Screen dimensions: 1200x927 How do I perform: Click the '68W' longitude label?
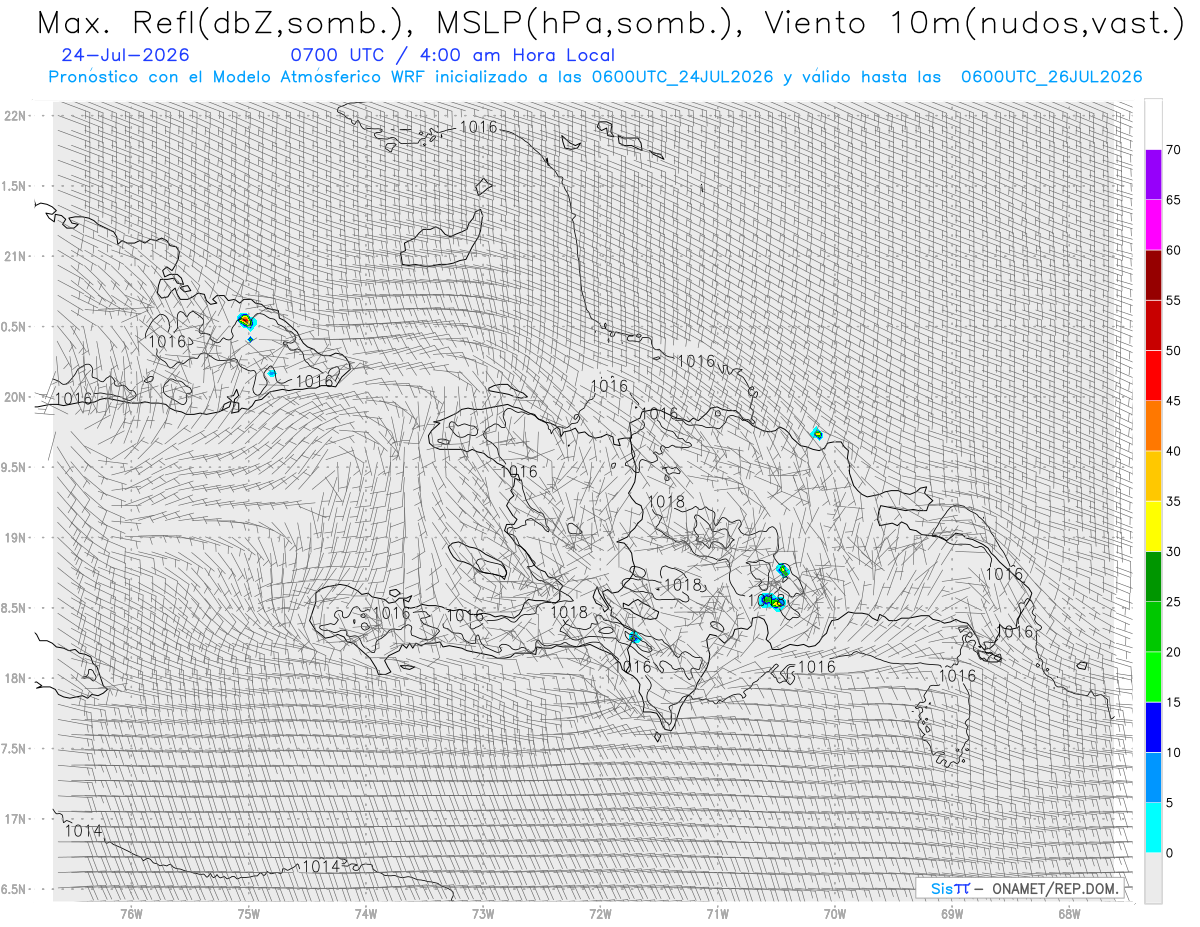[x=1069, y=914]
